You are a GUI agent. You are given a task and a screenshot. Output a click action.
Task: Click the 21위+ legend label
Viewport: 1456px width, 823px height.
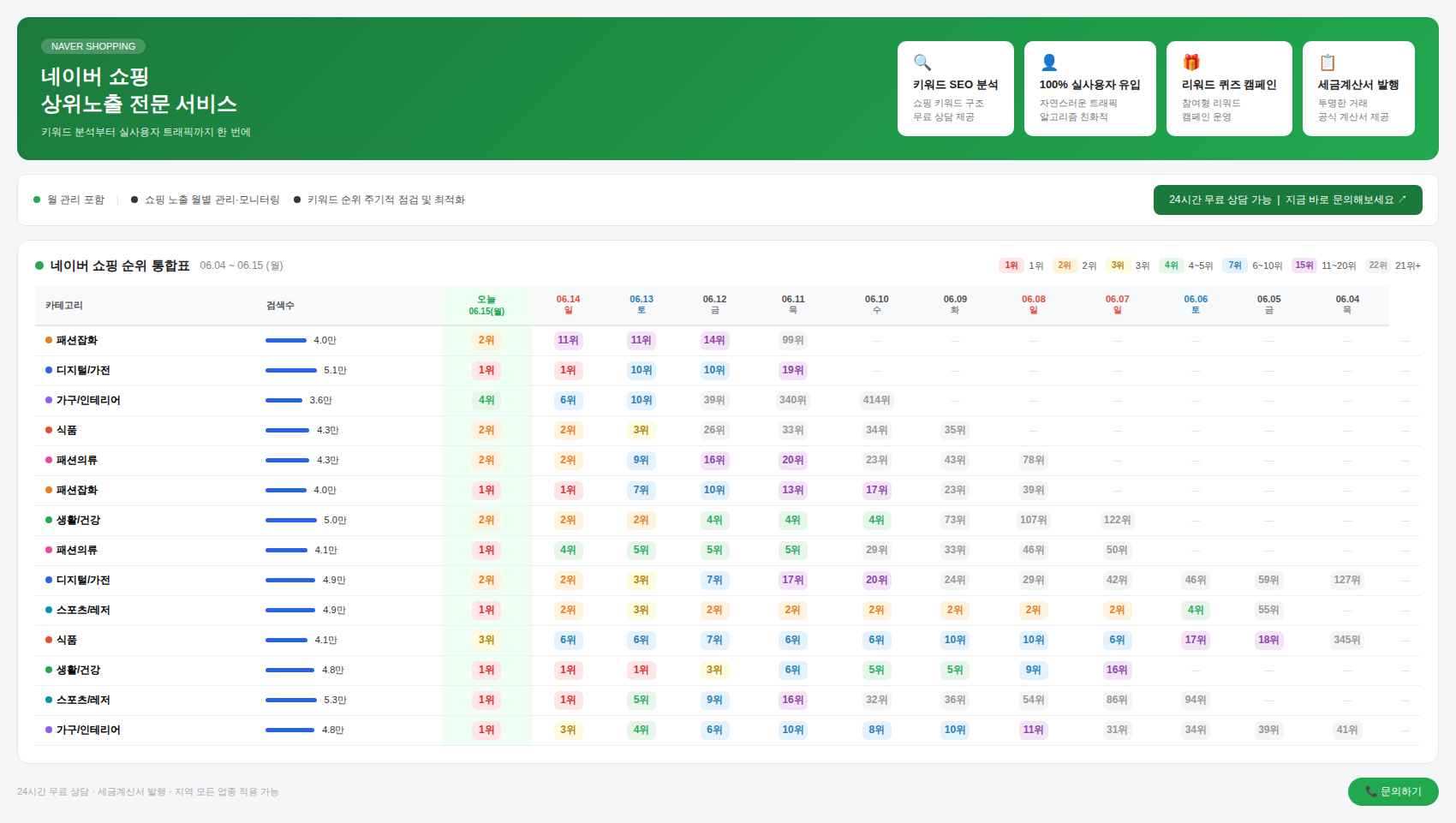pyautogui.click(x=1408, y=265)
